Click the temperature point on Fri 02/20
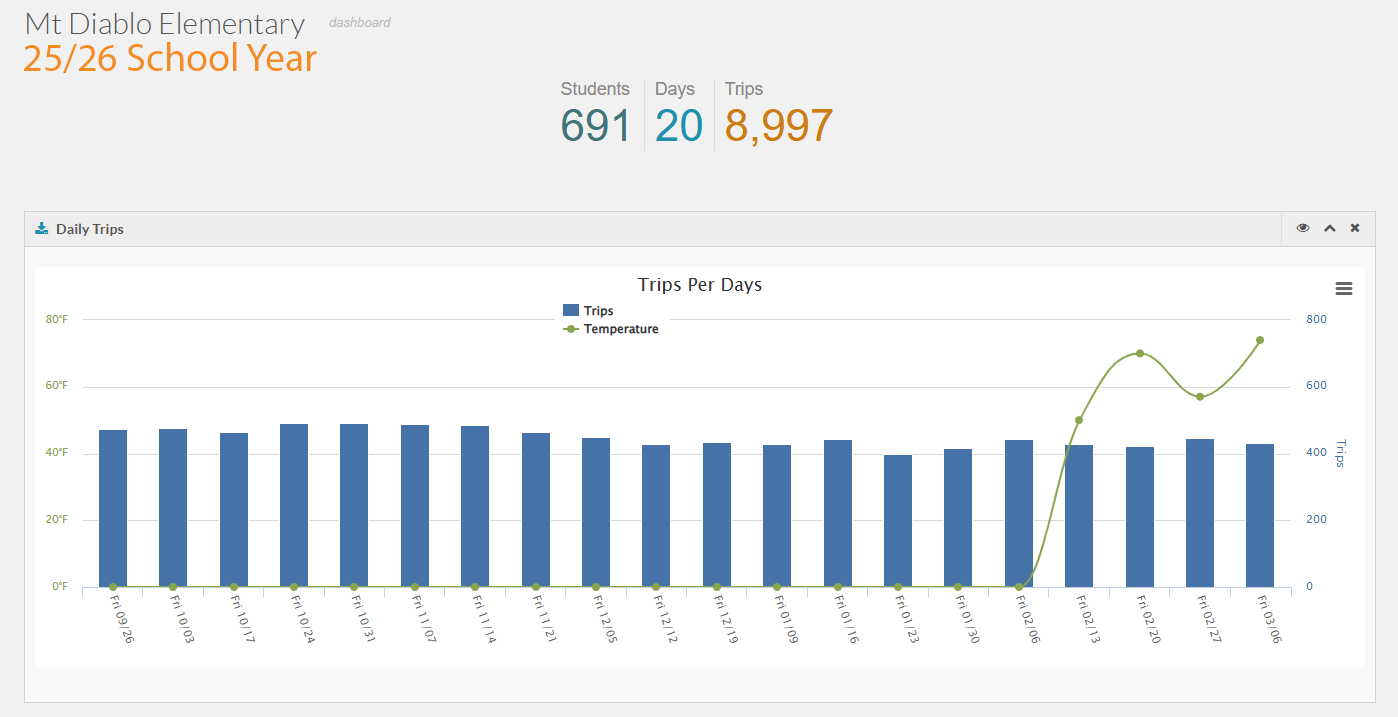The width and height of the screenshot is (1398, 717). point(1140,353)
